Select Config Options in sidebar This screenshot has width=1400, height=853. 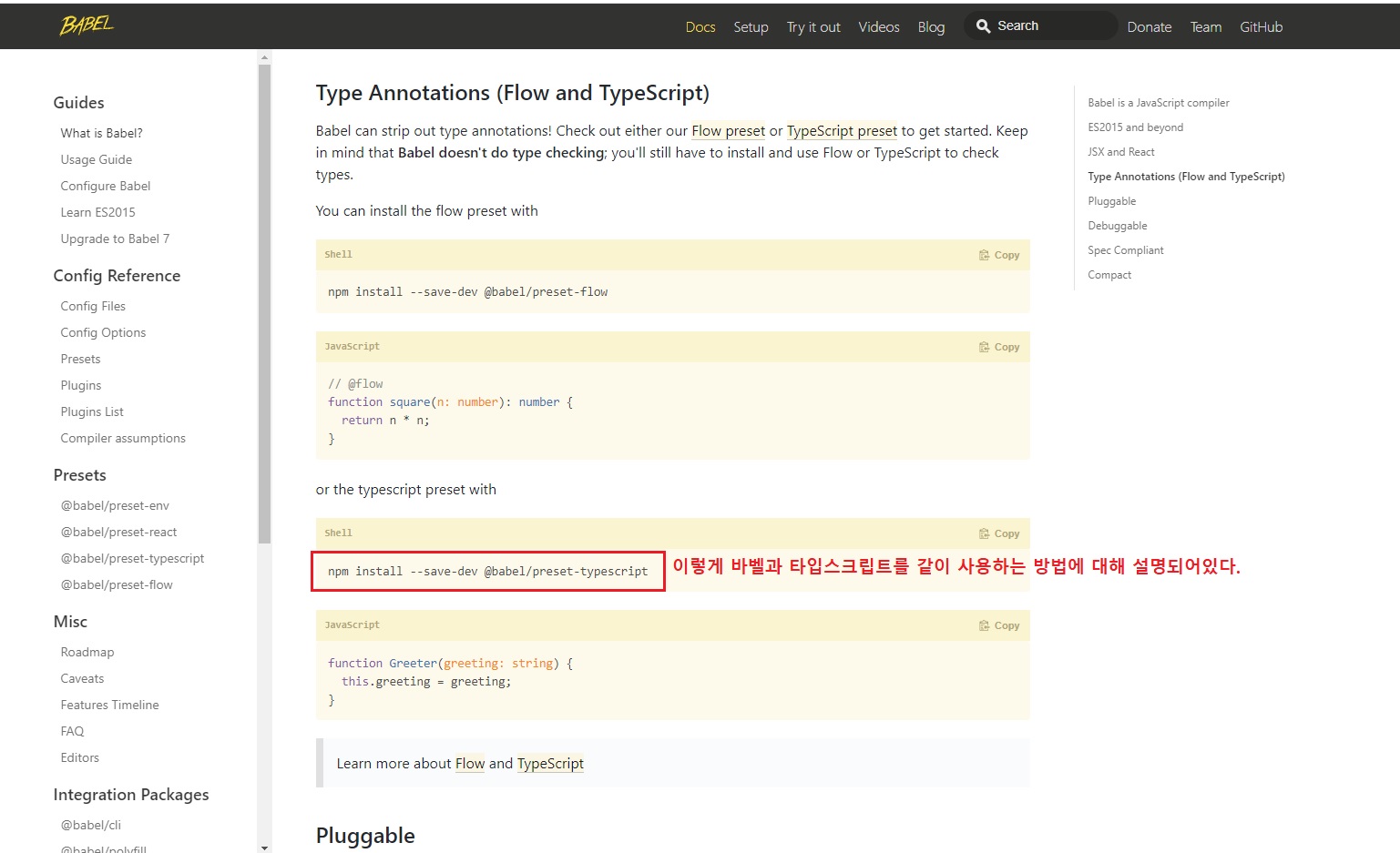pyautogui.click(x=103, y=332)
